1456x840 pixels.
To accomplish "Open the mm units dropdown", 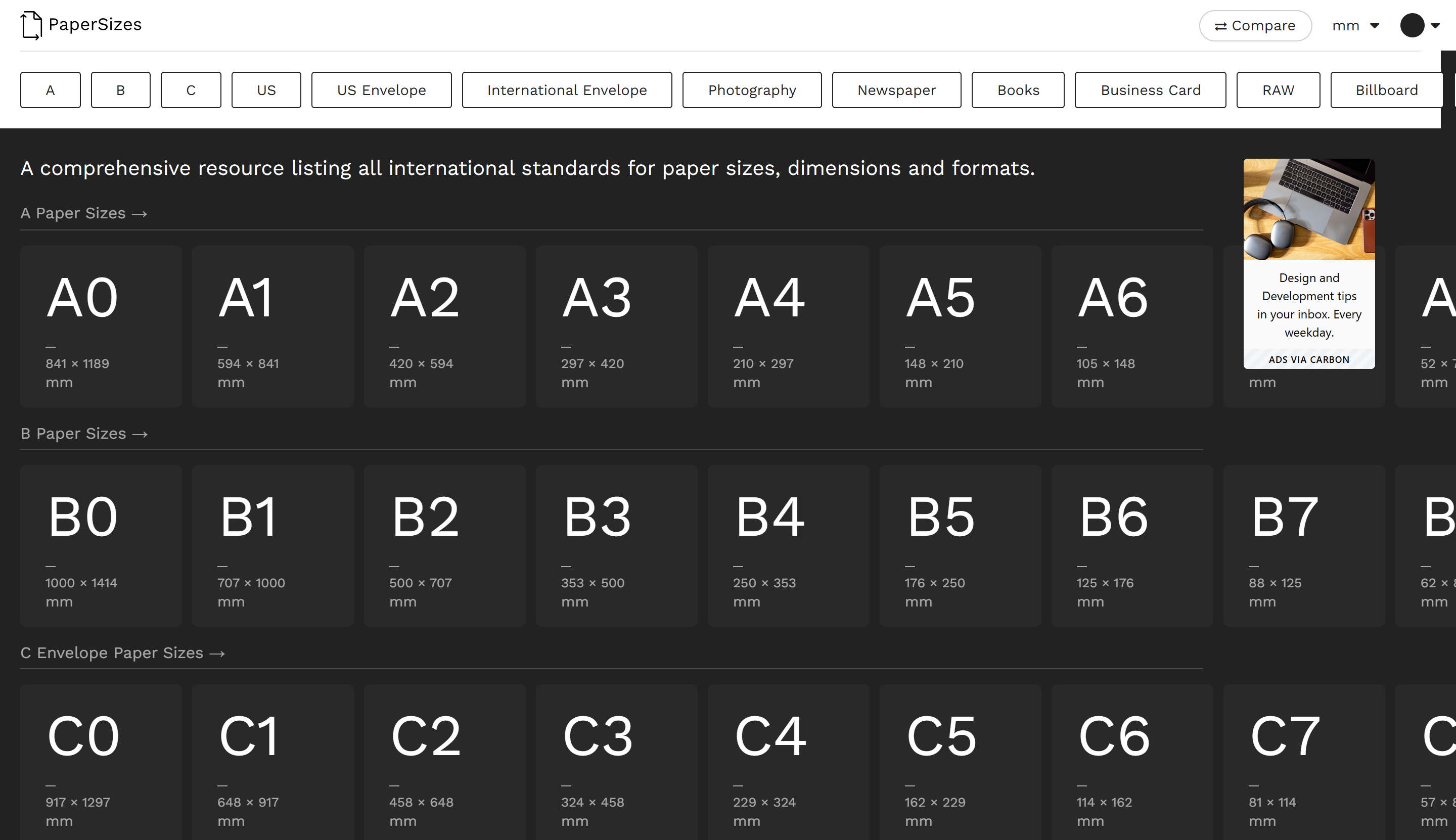I will 1347,25.
